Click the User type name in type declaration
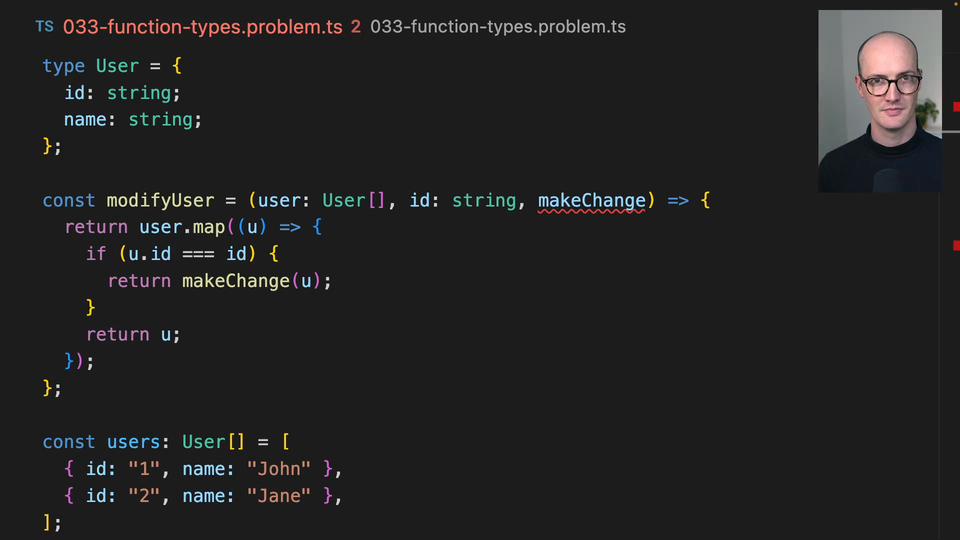The width and height of the screenshot is (960, 540). [x=117, y=66]
